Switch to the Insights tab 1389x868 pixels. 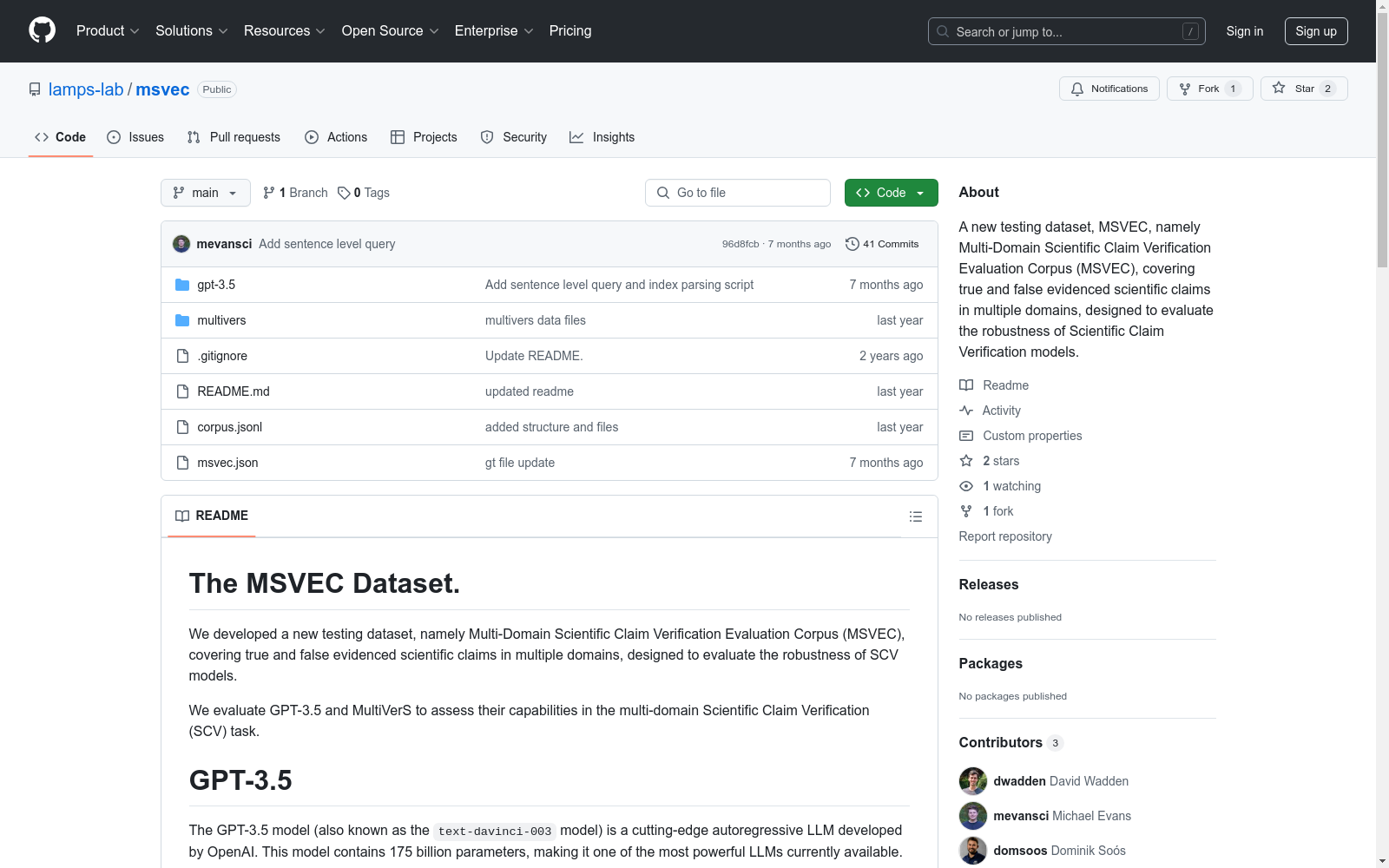pos(602,137)
